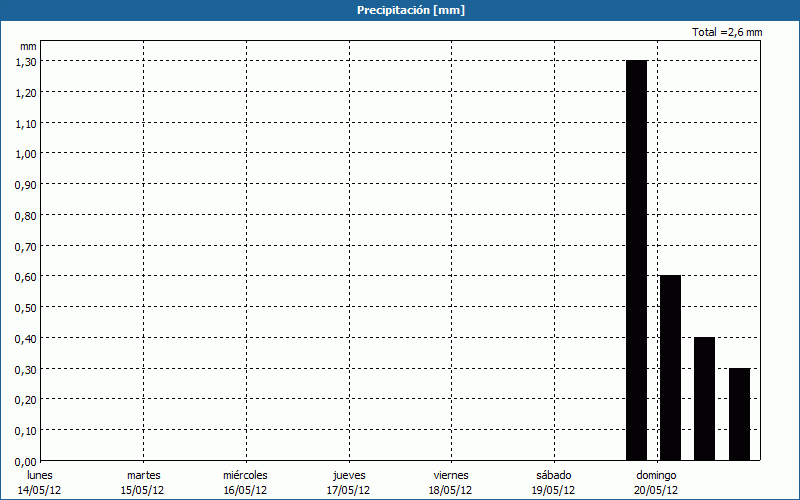Image resolution: width=800 pixels, height=500 pixels.
Task: Select the miércoles 16/05/12 day label
Action: click(245, 482)
